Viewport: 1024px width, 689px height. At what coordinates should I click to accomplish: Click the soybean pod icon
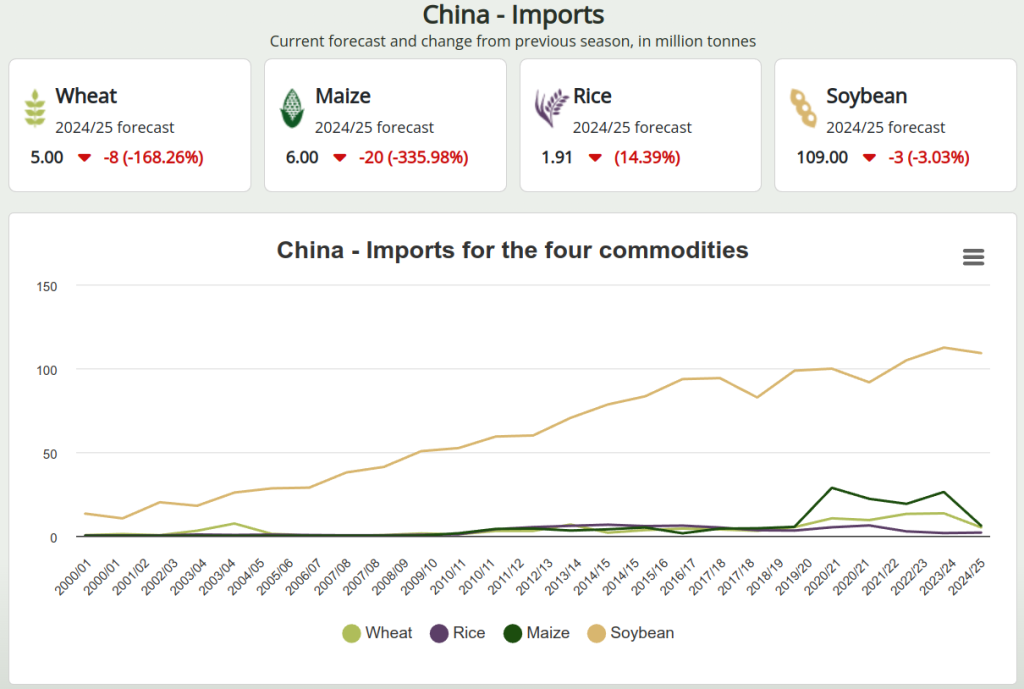803,108
